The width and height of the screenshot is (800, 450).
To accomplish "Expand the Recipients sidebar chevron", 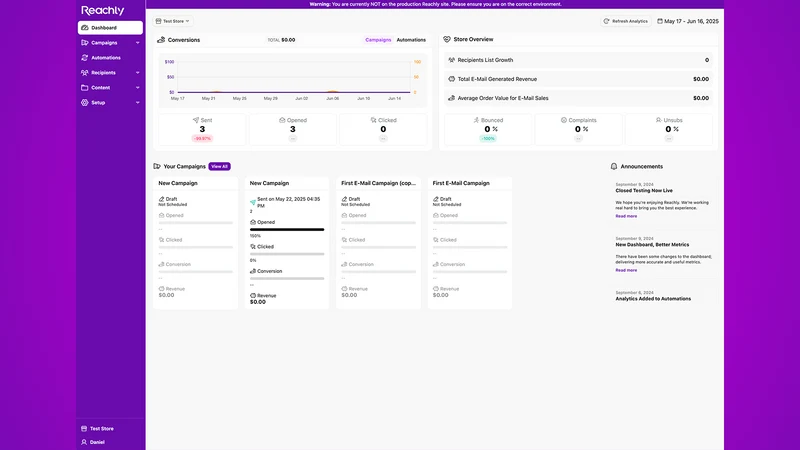I will 138,72.
